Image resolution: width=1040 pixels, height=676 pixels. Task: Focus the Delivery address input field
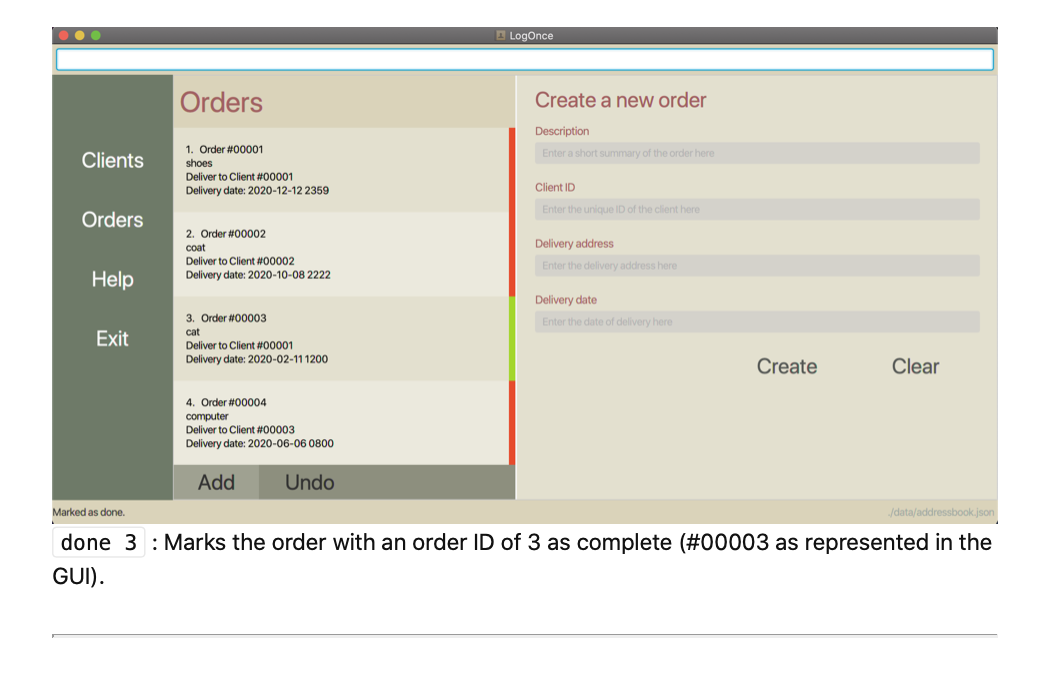coord(757,266)
